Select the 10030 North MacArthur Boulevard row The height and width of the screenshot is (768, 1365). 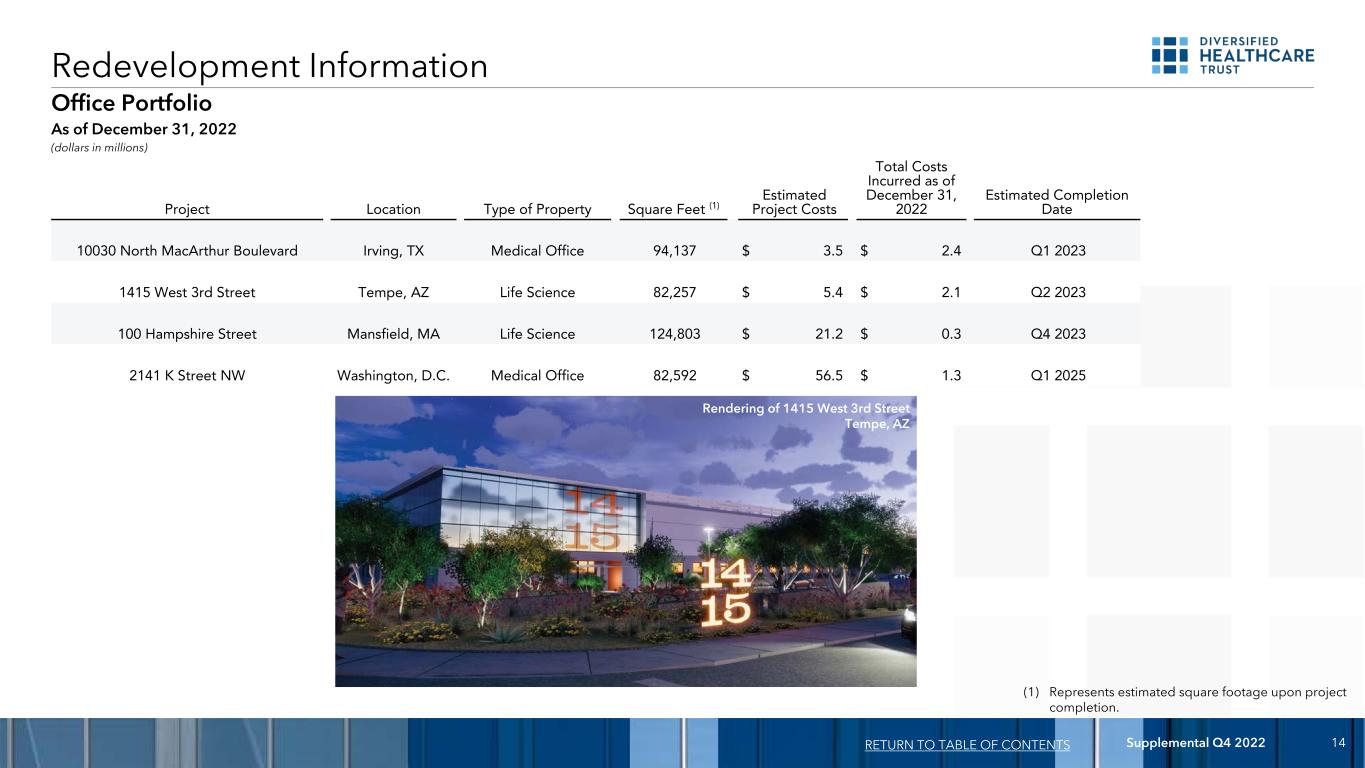tap(187, 251)
